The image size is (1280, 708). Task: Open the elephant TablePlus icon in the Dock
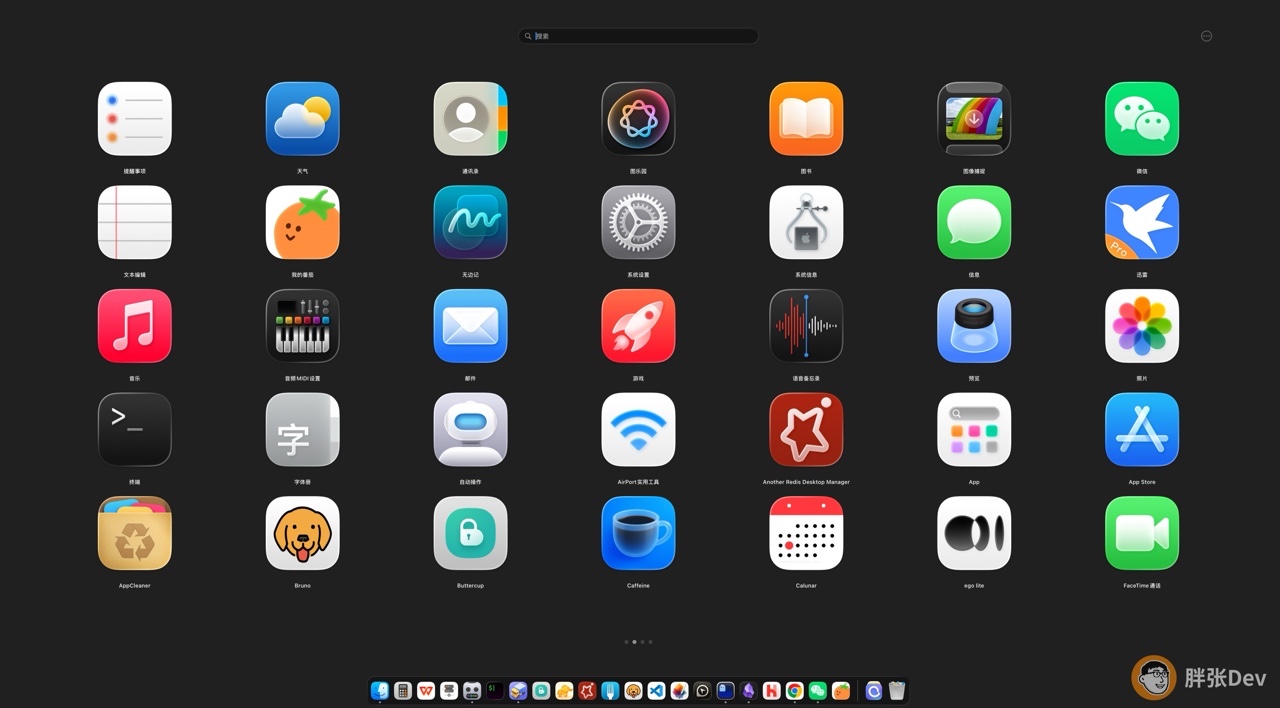point(564,690)
